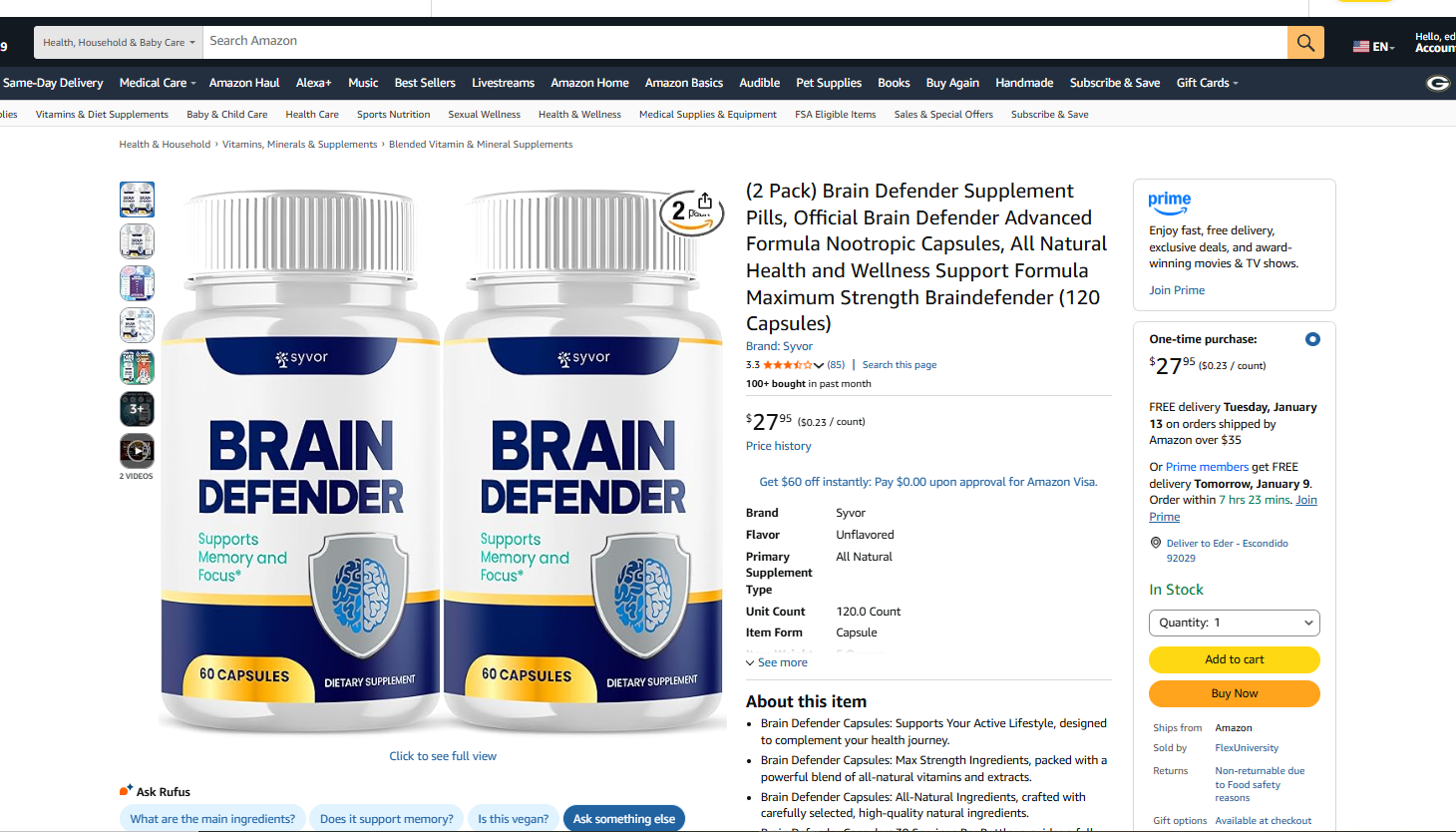Add the item to cart

1235,659
